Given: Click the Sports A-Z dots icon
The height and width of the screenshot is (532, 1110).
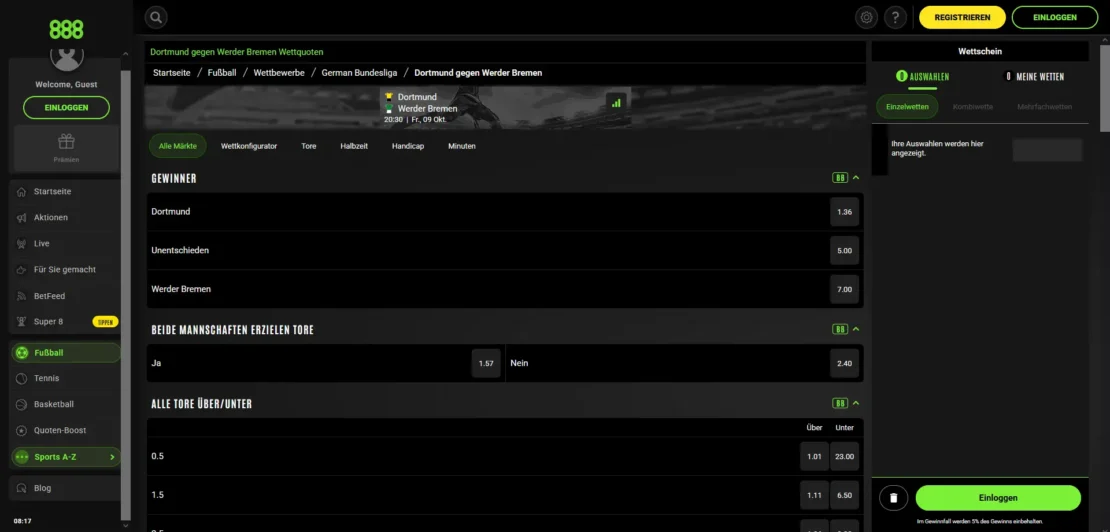Looking at the screenshot, I should click(x=22, y=457).
